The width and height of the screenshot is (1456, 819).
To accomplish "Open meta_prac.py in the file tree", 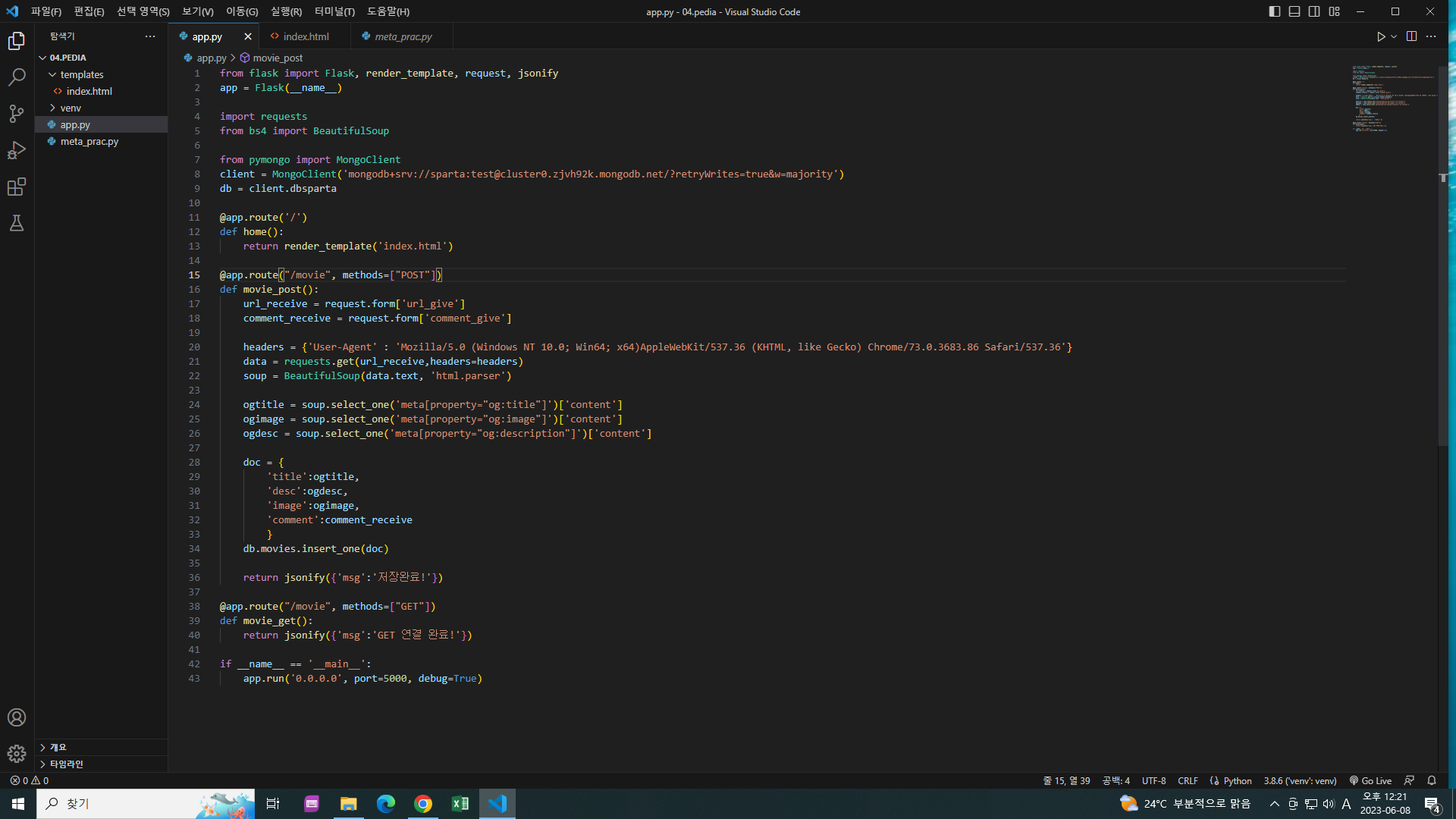I will tap(101, 141).
